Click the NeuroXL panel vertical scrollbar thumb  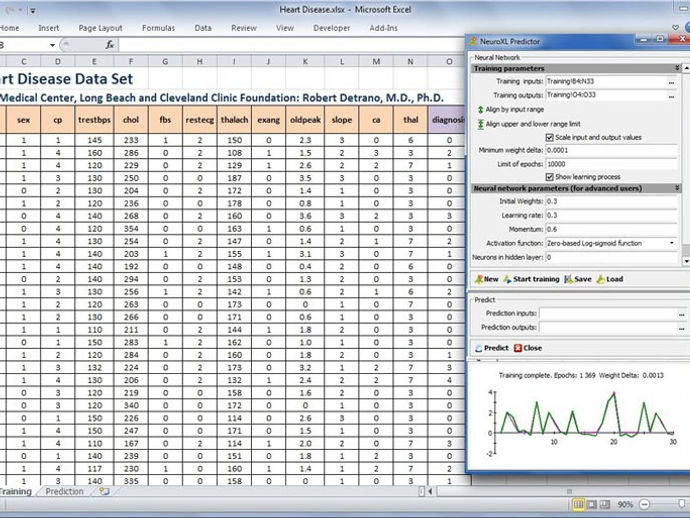[x=686, y=250]
